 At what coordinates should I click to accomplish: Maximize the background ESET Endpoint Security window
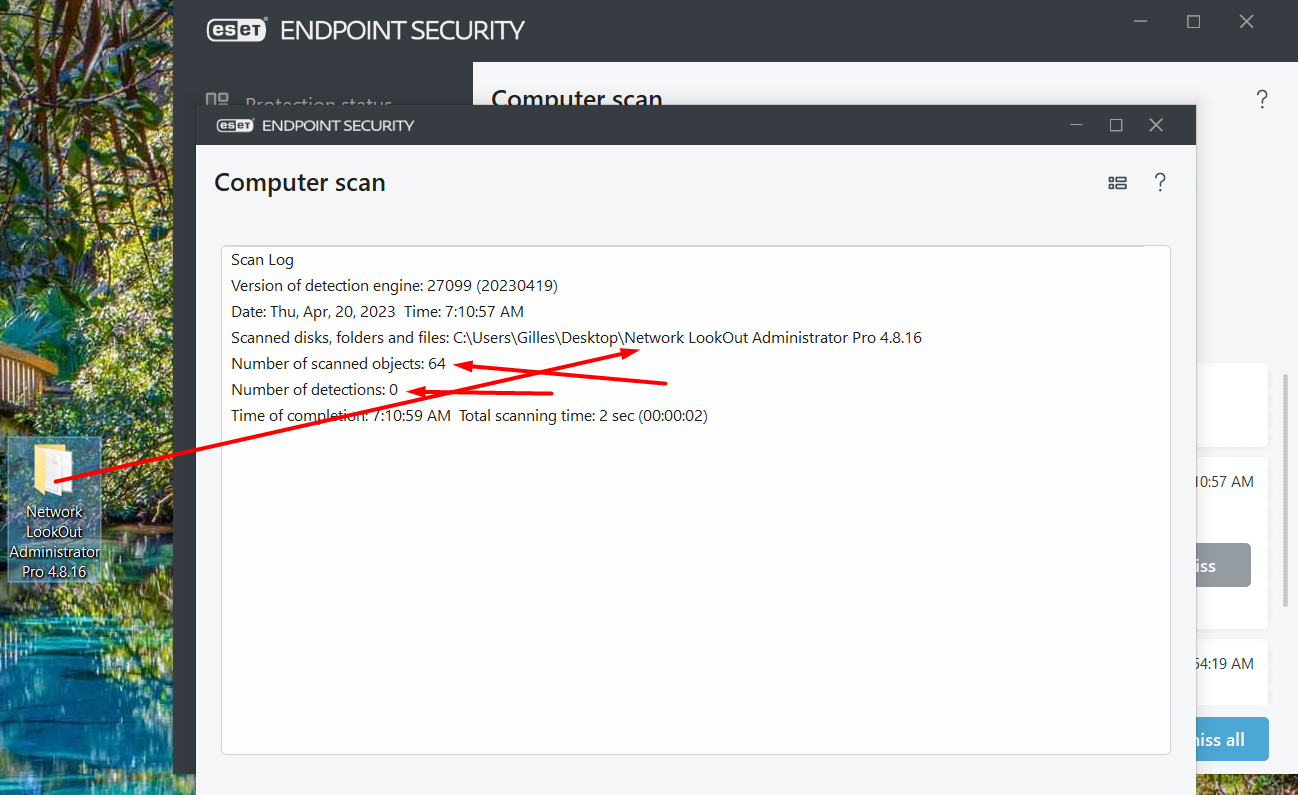pyautogui.click(x=1193, y=21)
